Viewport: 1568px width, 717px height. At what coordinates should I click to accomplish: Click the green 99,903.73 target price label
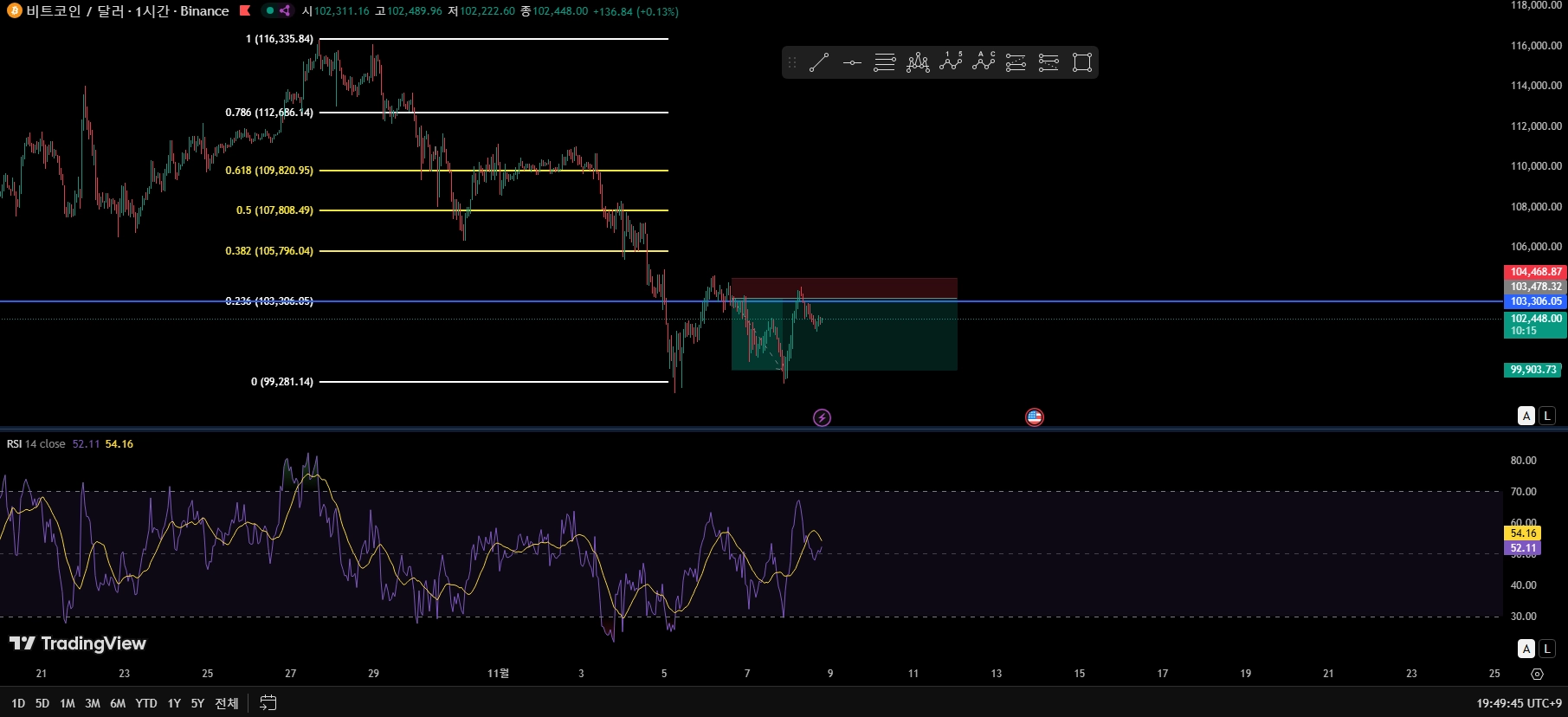click(1533, 370)
